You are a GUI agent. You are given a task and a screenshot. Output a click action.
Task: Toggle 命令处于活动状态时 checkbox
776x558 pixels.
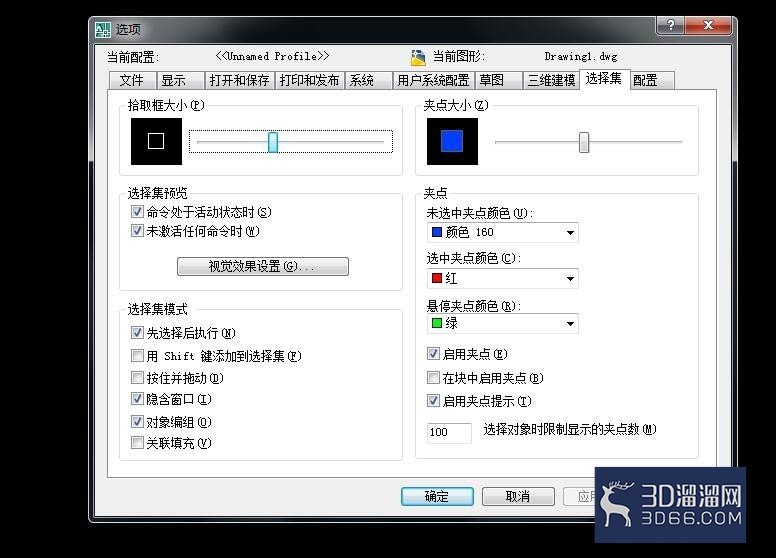coord(137,212)
